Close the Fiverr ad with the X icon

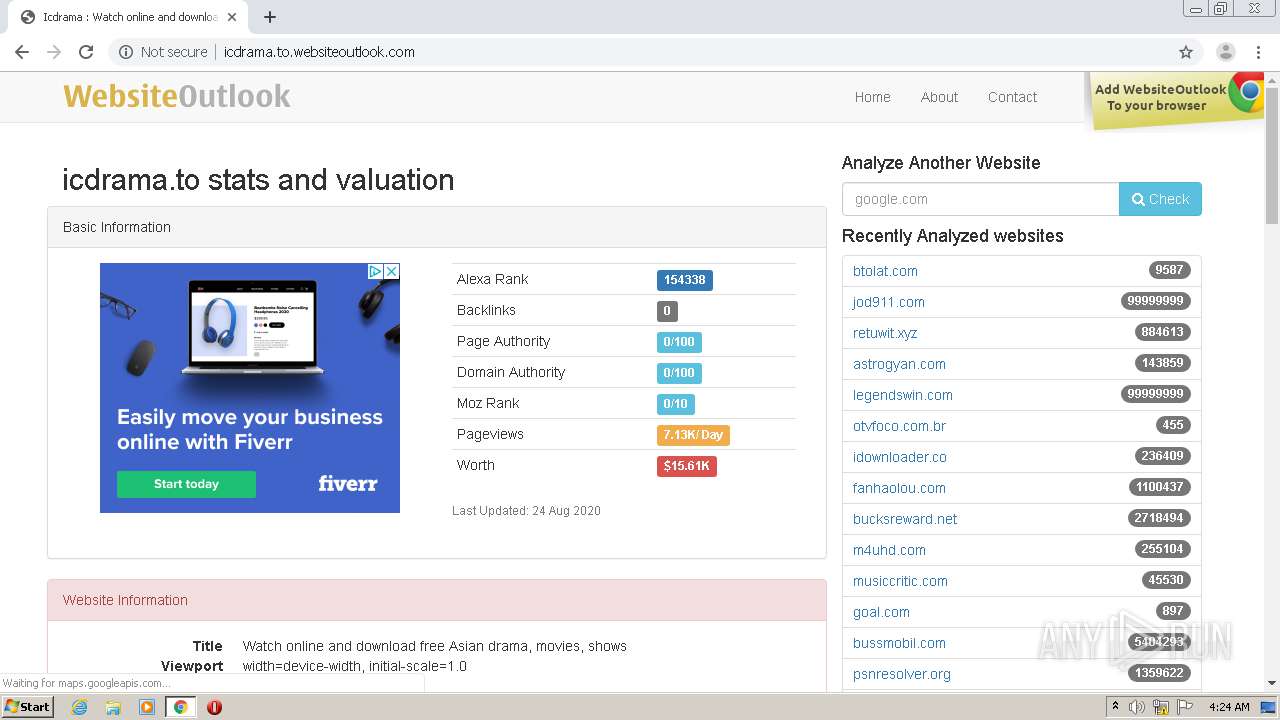coord(392,271)
